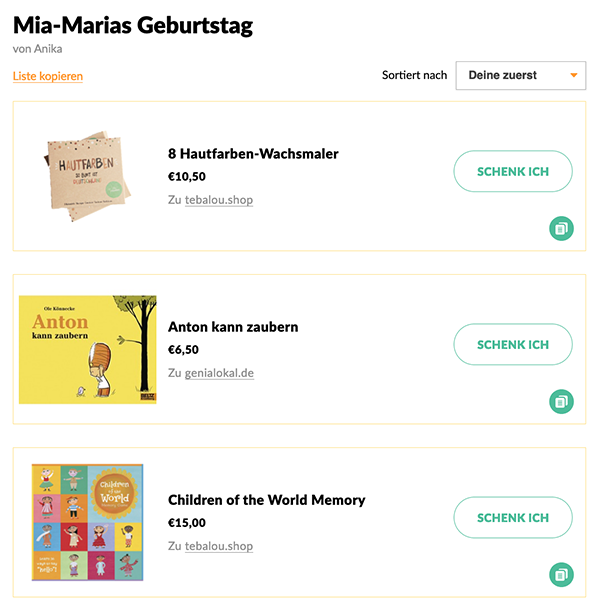The height and width of the screenshot is (614, 600).
Task: Click the 'von Anika' author text
Action: (x=38, y=49)
